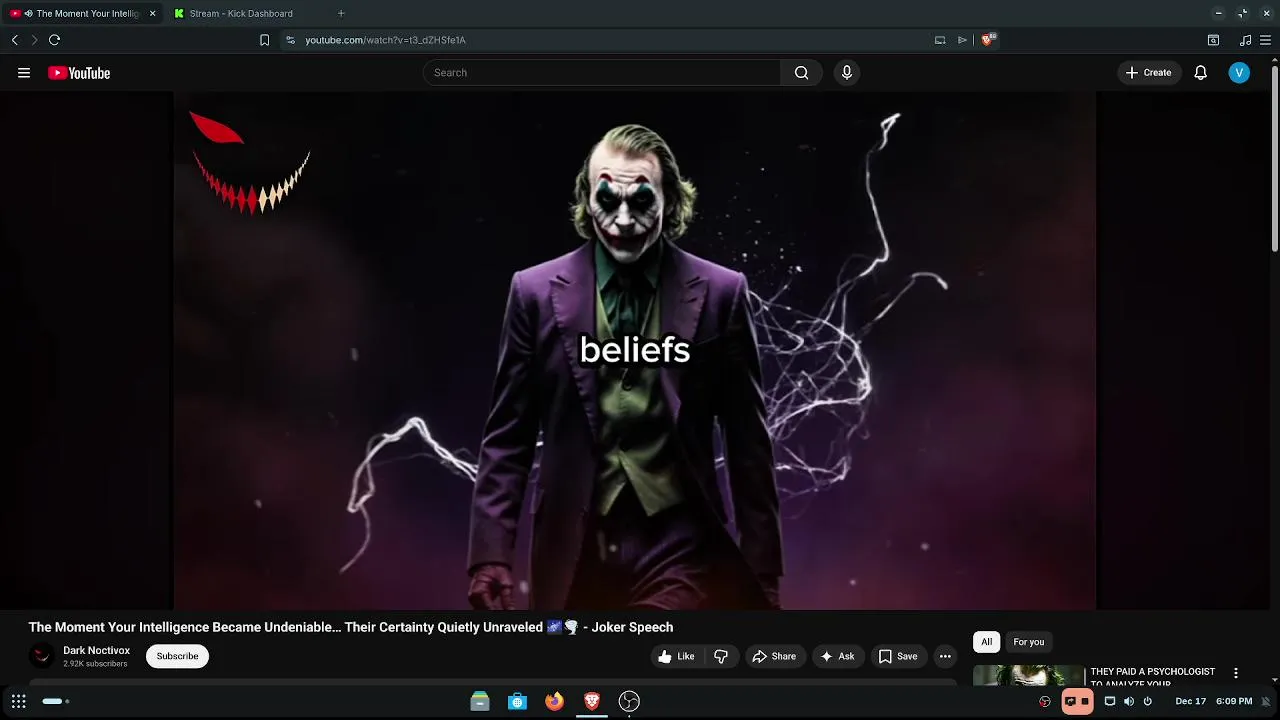Click the Ask button

tap(837, 656)
